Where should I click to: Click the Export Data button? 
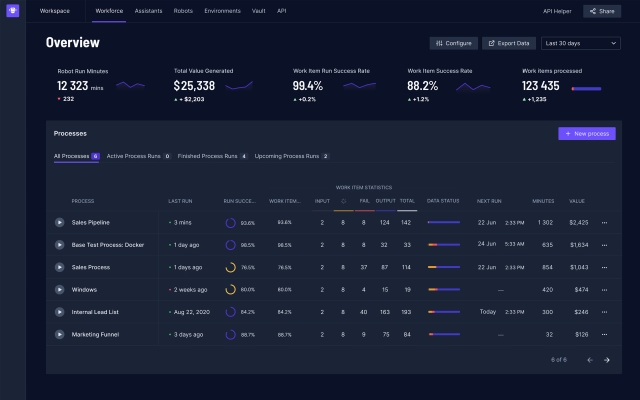(509, 43)
